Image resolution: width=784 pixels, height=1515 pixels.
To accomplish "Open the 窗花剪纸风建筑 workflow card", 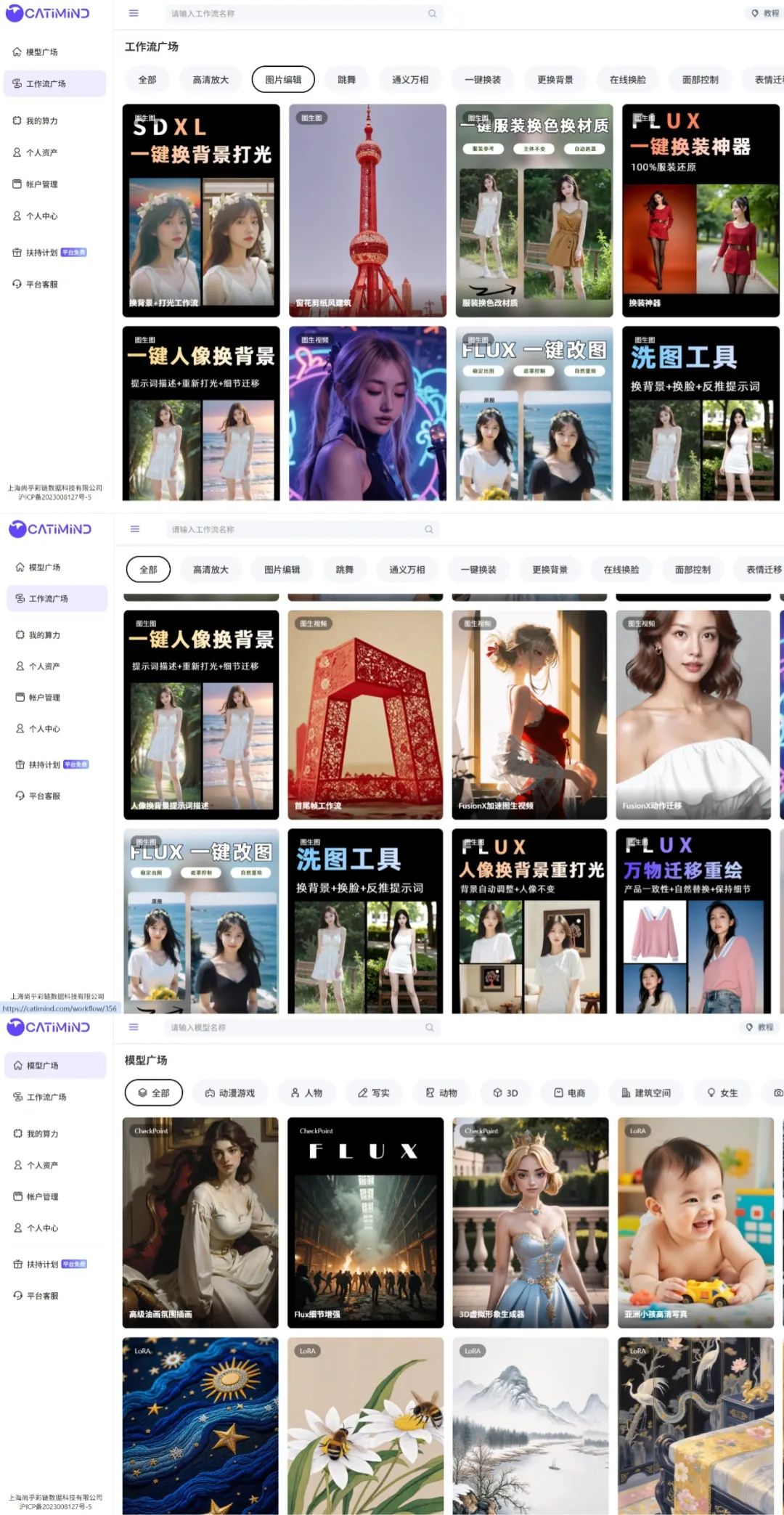I will [367, 211].
